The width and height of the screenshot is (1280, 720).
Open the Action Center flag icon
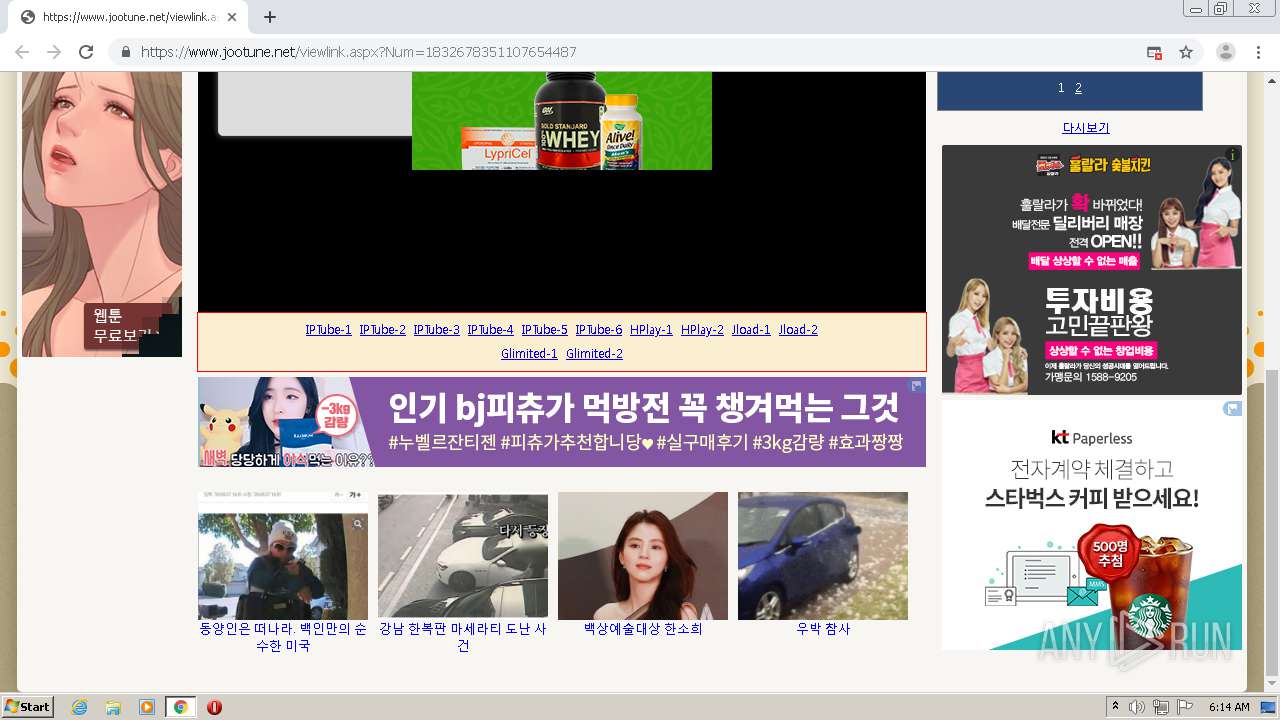1185,707
